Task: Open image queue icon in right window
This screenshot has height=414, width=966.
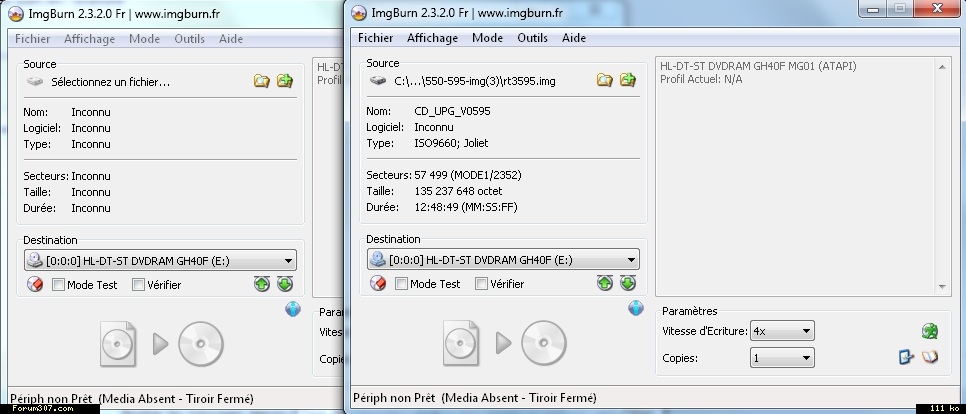Action: [628, 80]
